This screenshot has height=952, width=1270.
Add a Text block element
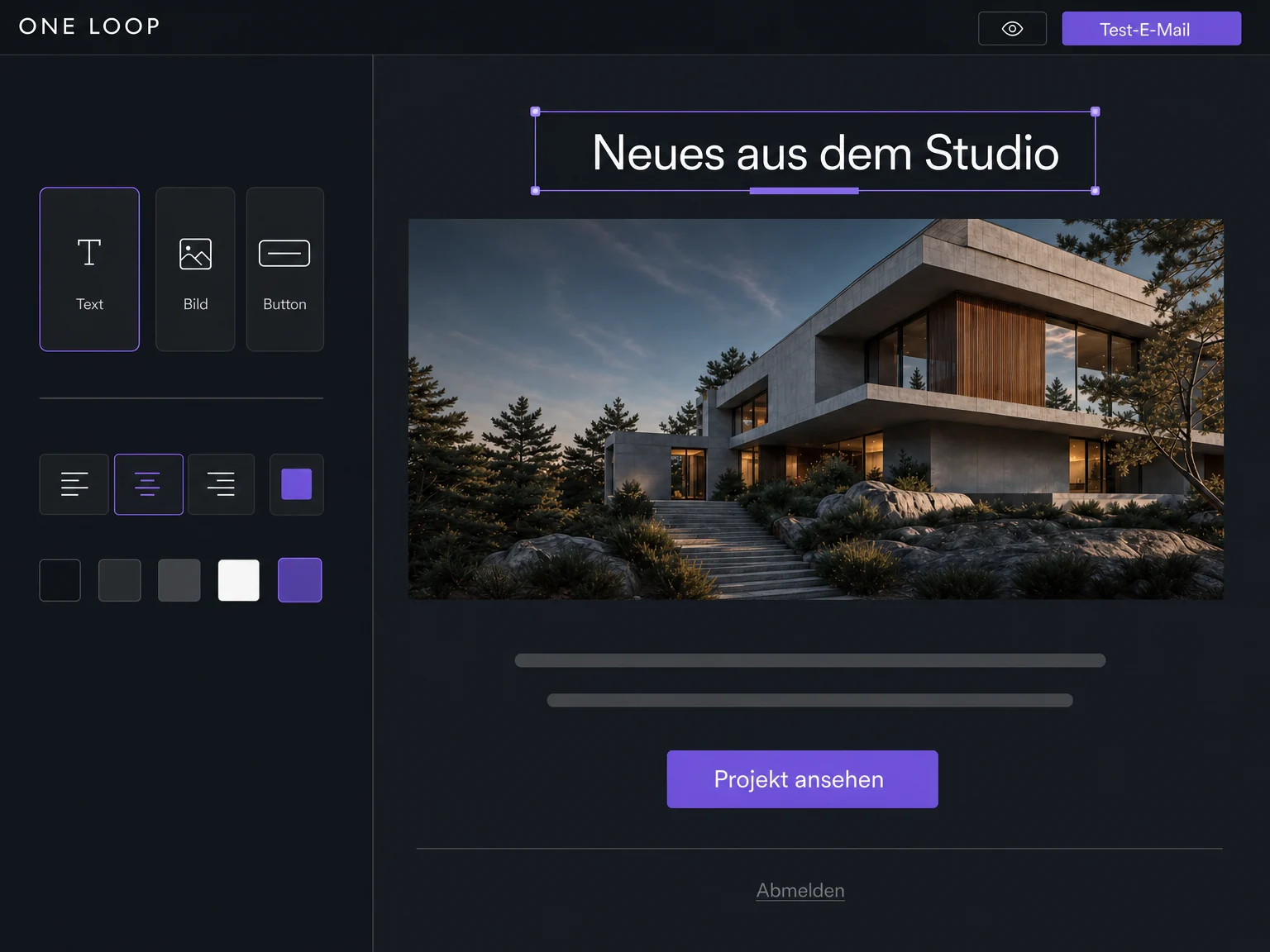pyautogui.click(x=89, y=269)
